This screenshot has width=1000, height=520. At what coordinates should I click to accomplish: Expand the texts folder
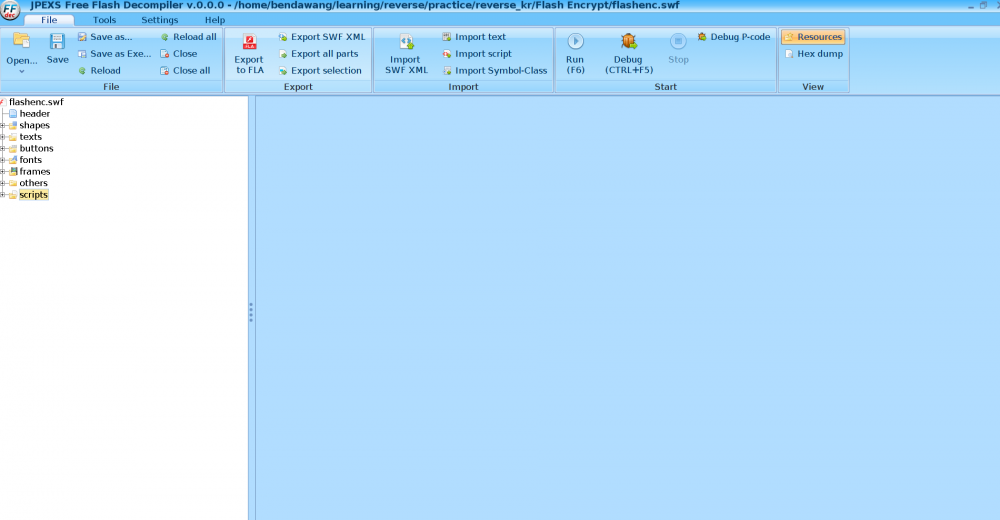pos(3,137)
